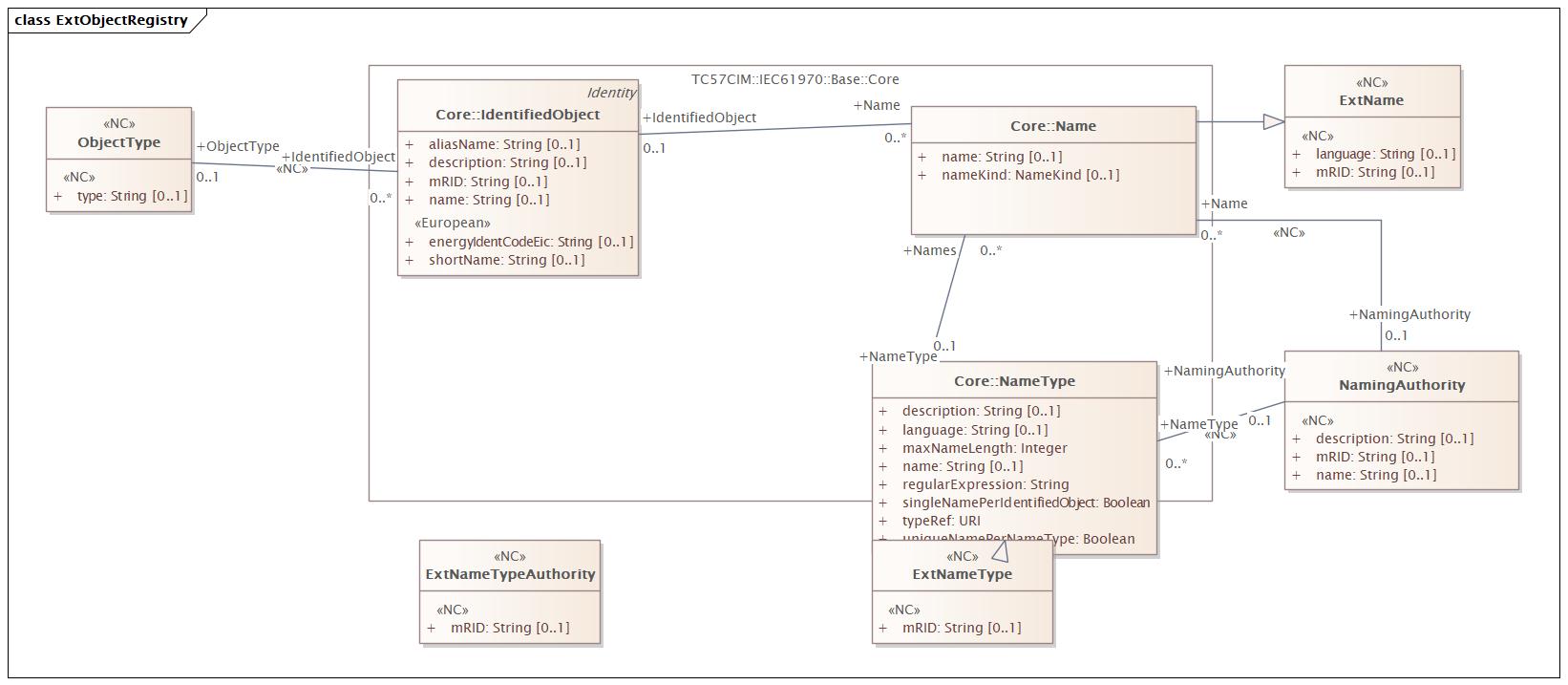Select the singleNamePerIdentifiedObject: Boolean attribute
This screenshot has width=1568, height=685.
(1025, 503)
